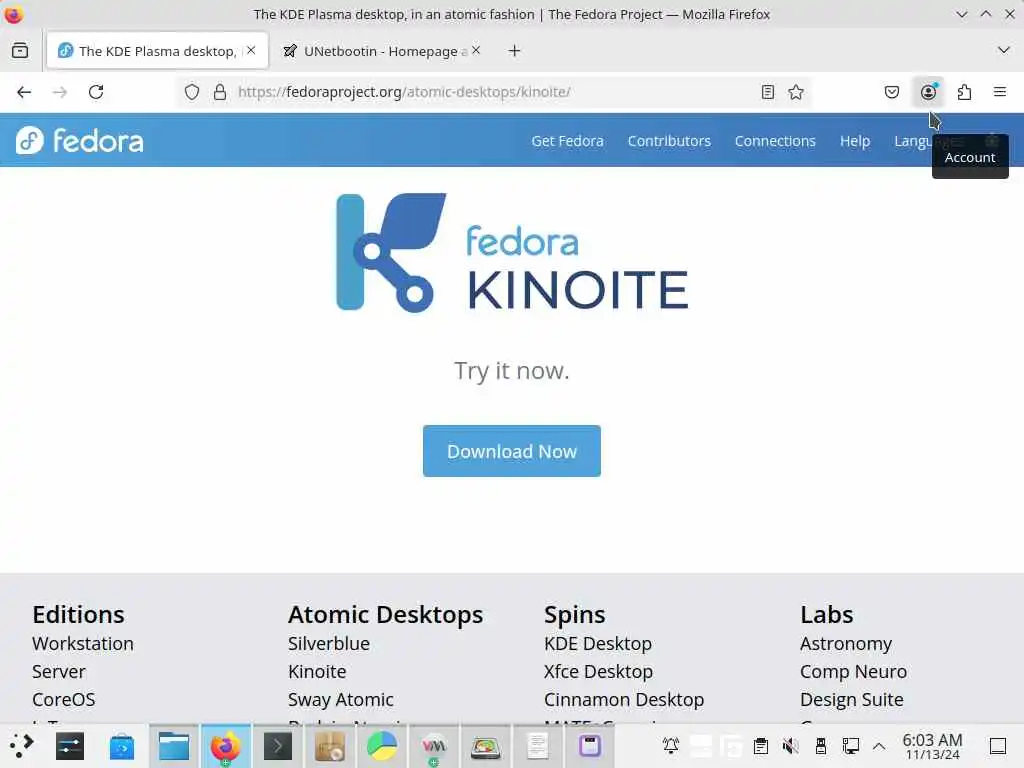Viewport: 1024px width, 768px height.
Task: Close the UNetbootin tab
Action: pos(476,50)
